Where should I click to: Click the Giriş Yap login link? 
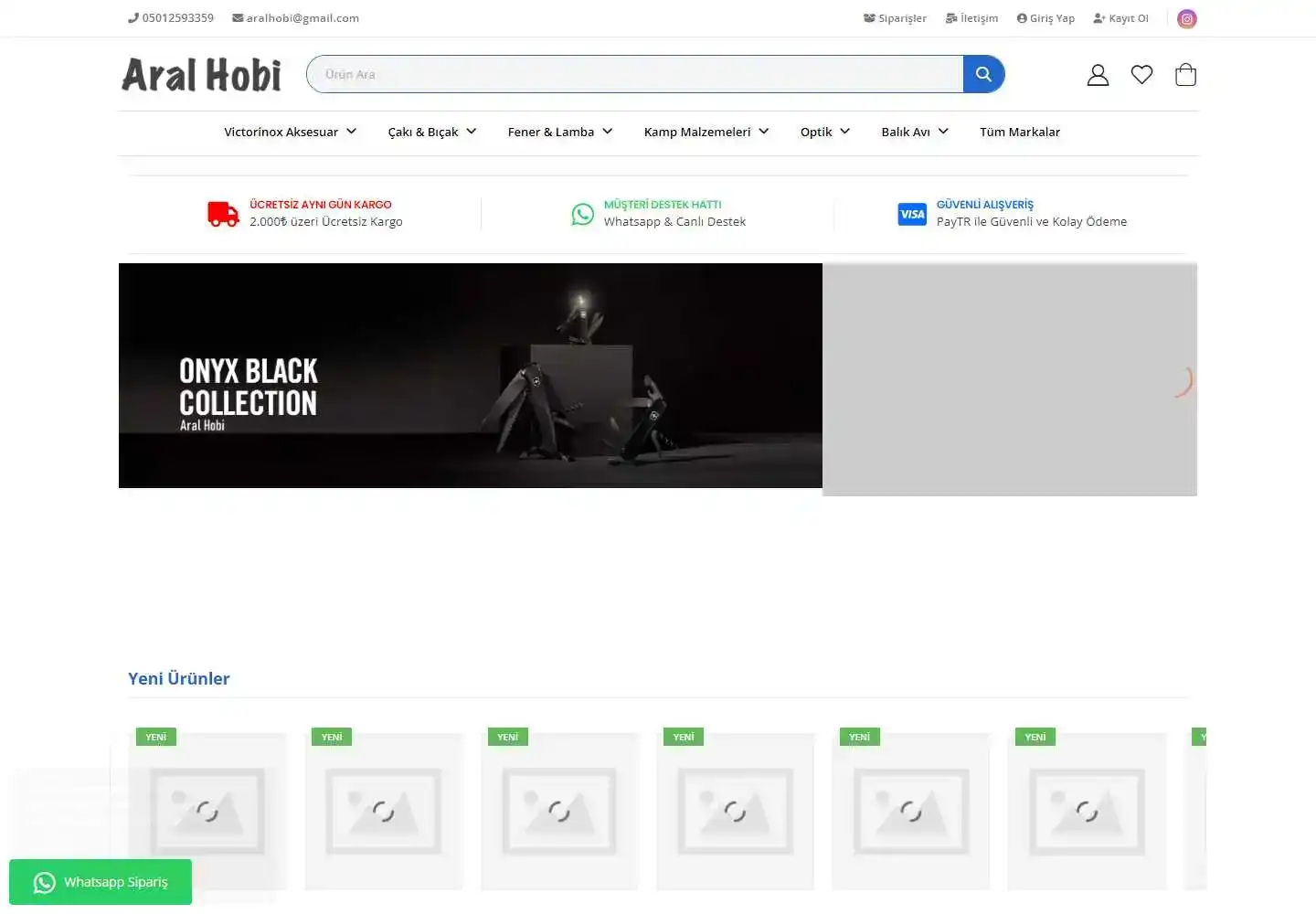[x=1045, y=18]
